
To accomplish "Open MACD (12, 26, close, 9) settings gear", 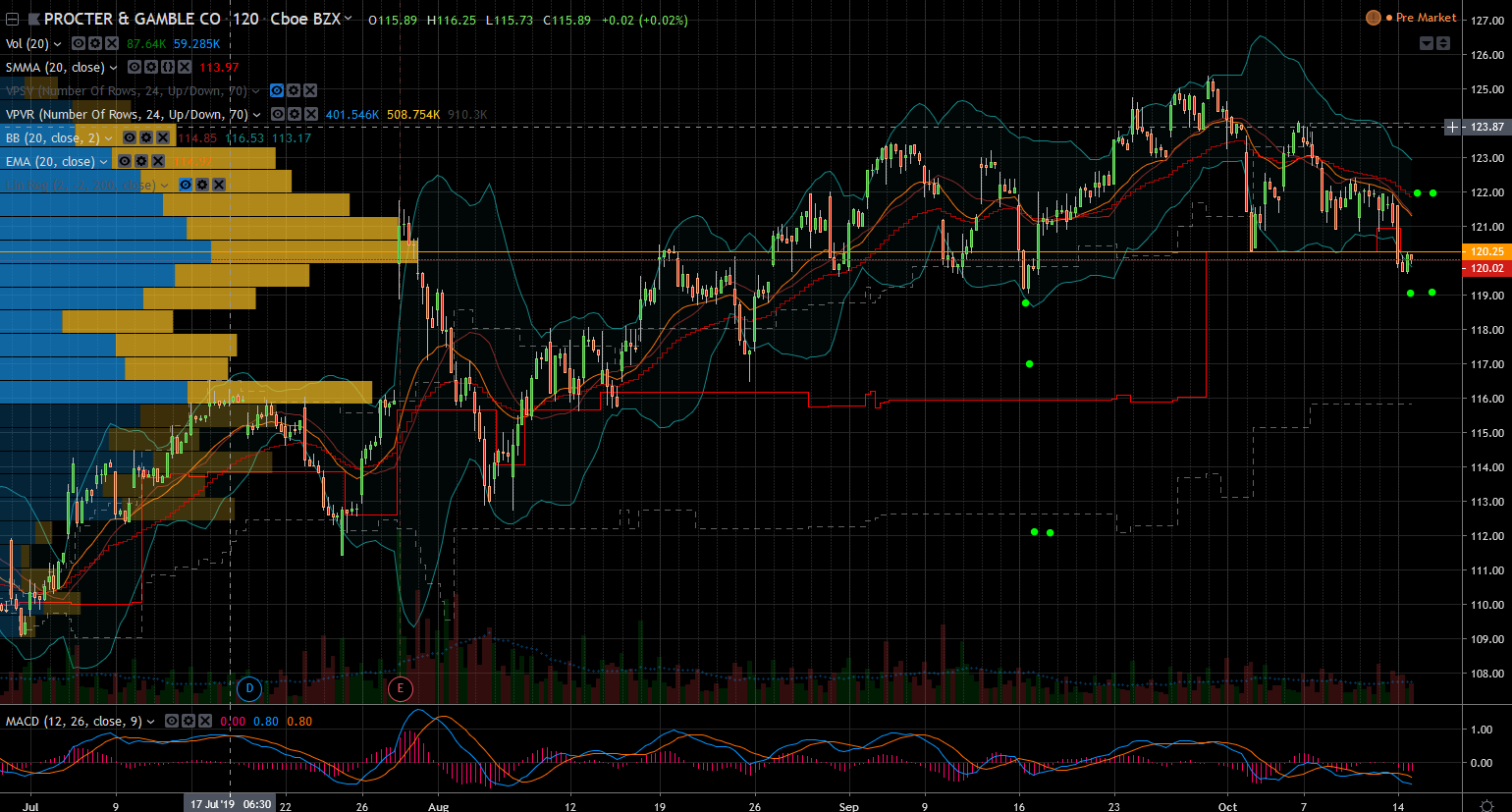I will pos(189,721).
